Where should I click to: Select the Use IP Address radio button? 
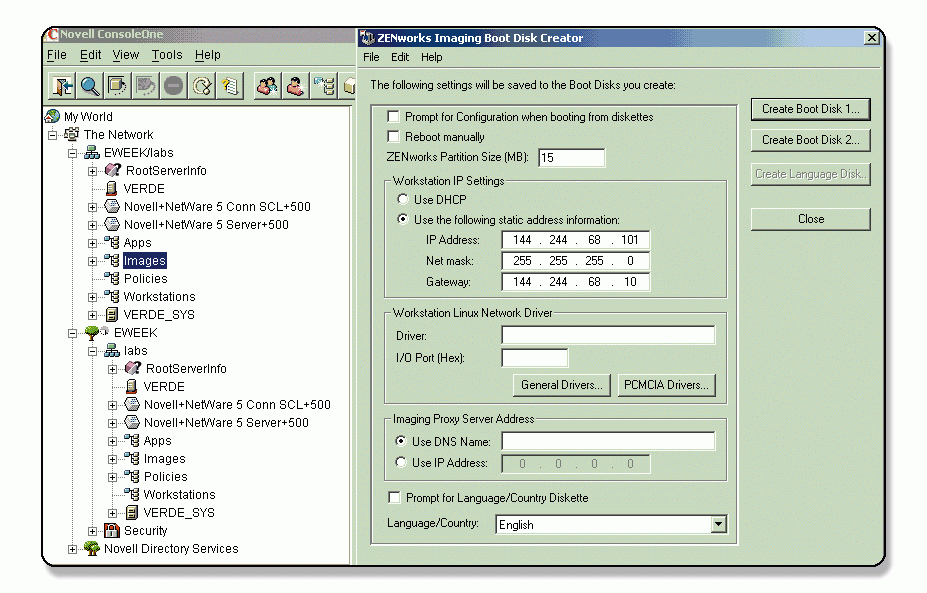(x=401, y=462)
